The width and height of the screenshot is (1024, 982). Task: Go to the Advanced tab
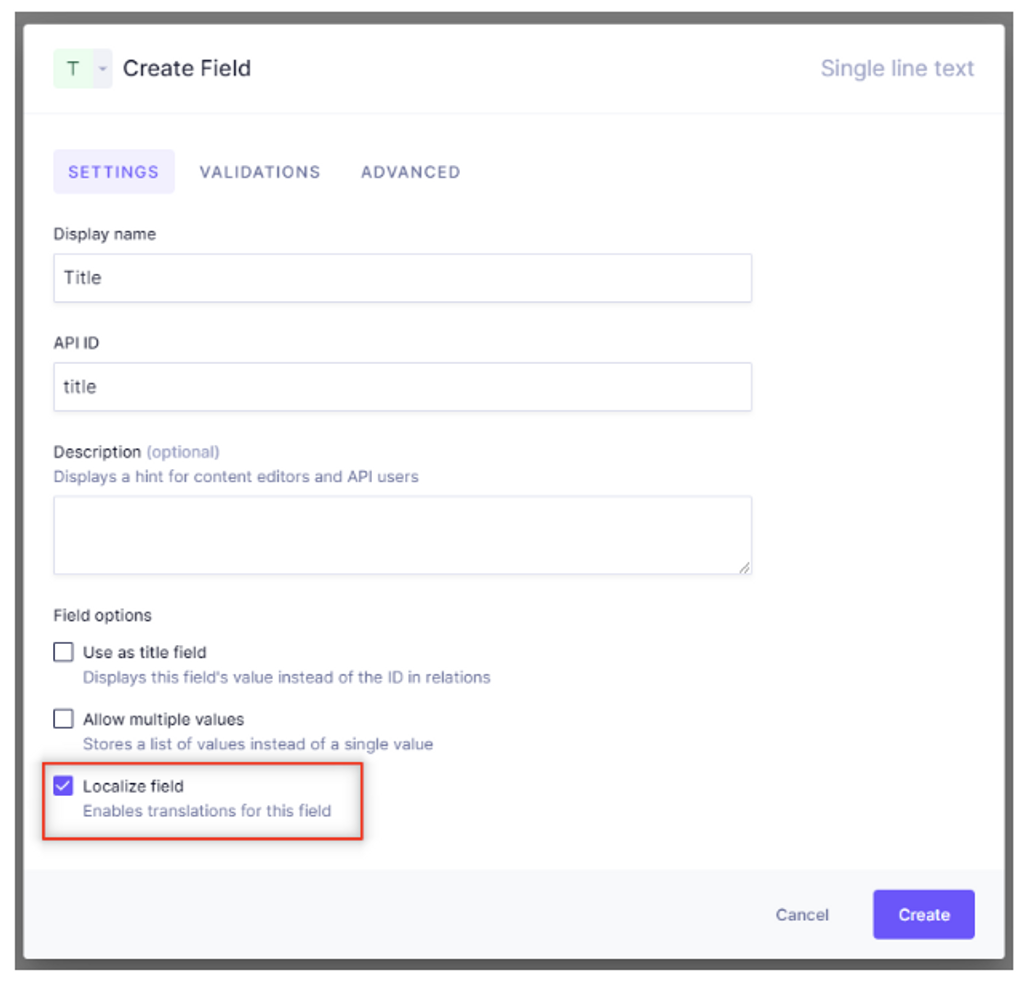tap(411, 172)
